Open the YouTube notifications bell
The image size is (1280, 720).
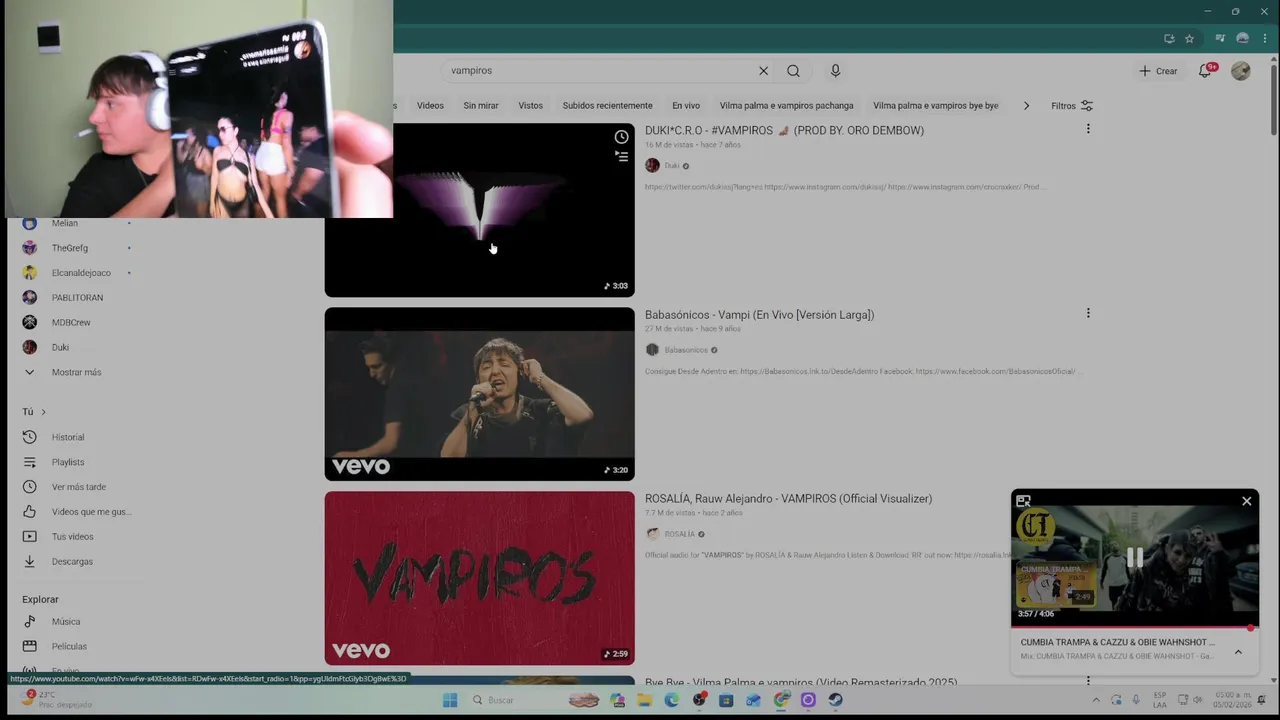1206,71
